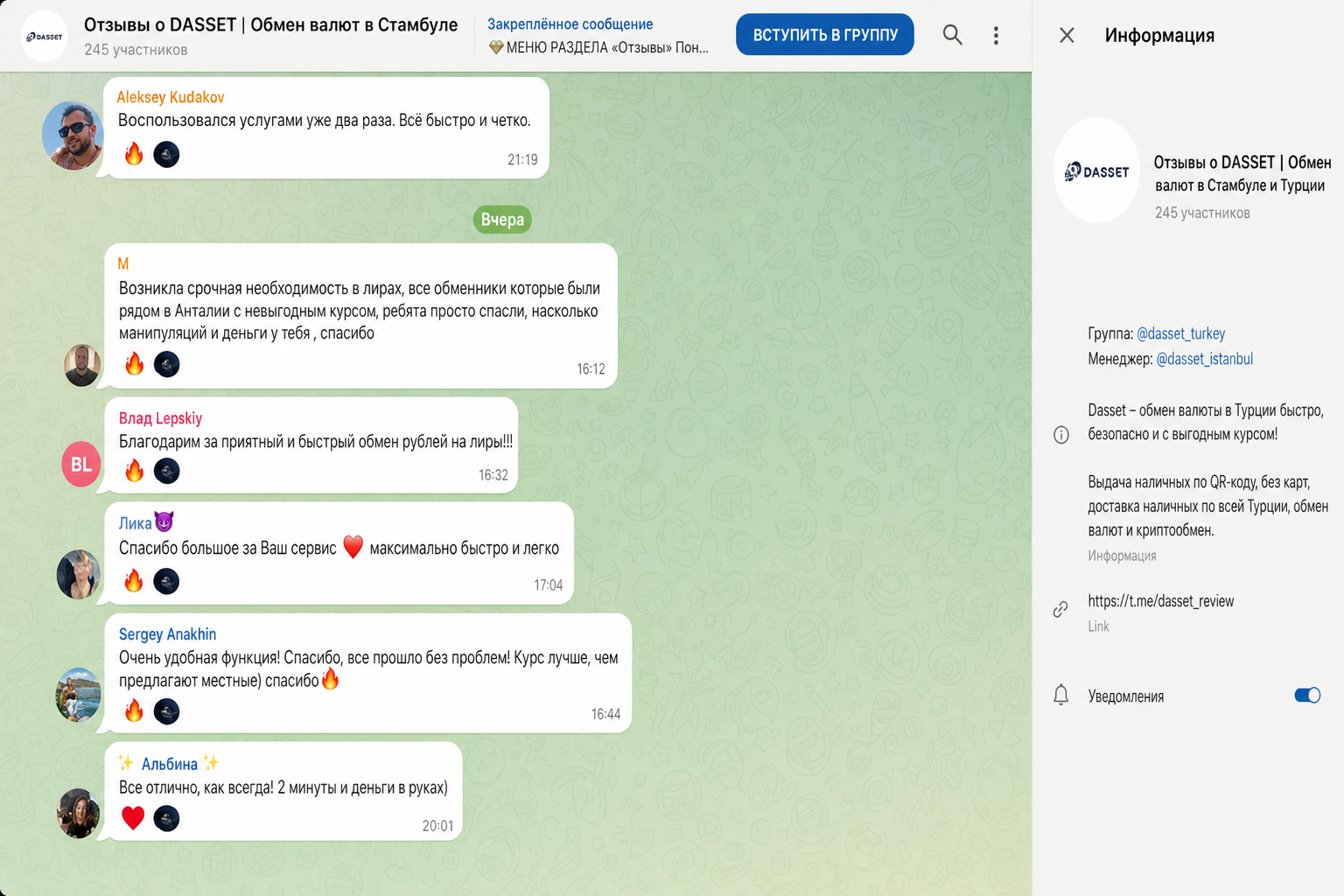Open the pinned message Закреплённое сообщение
The image size is (1344, 896).
598,36
